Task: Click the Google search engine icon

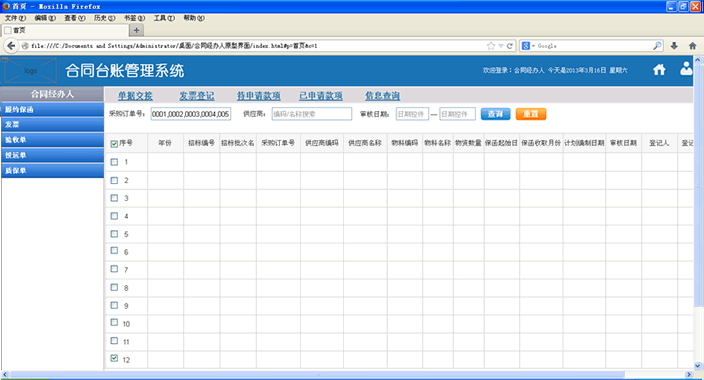Action: pos(526,46)
